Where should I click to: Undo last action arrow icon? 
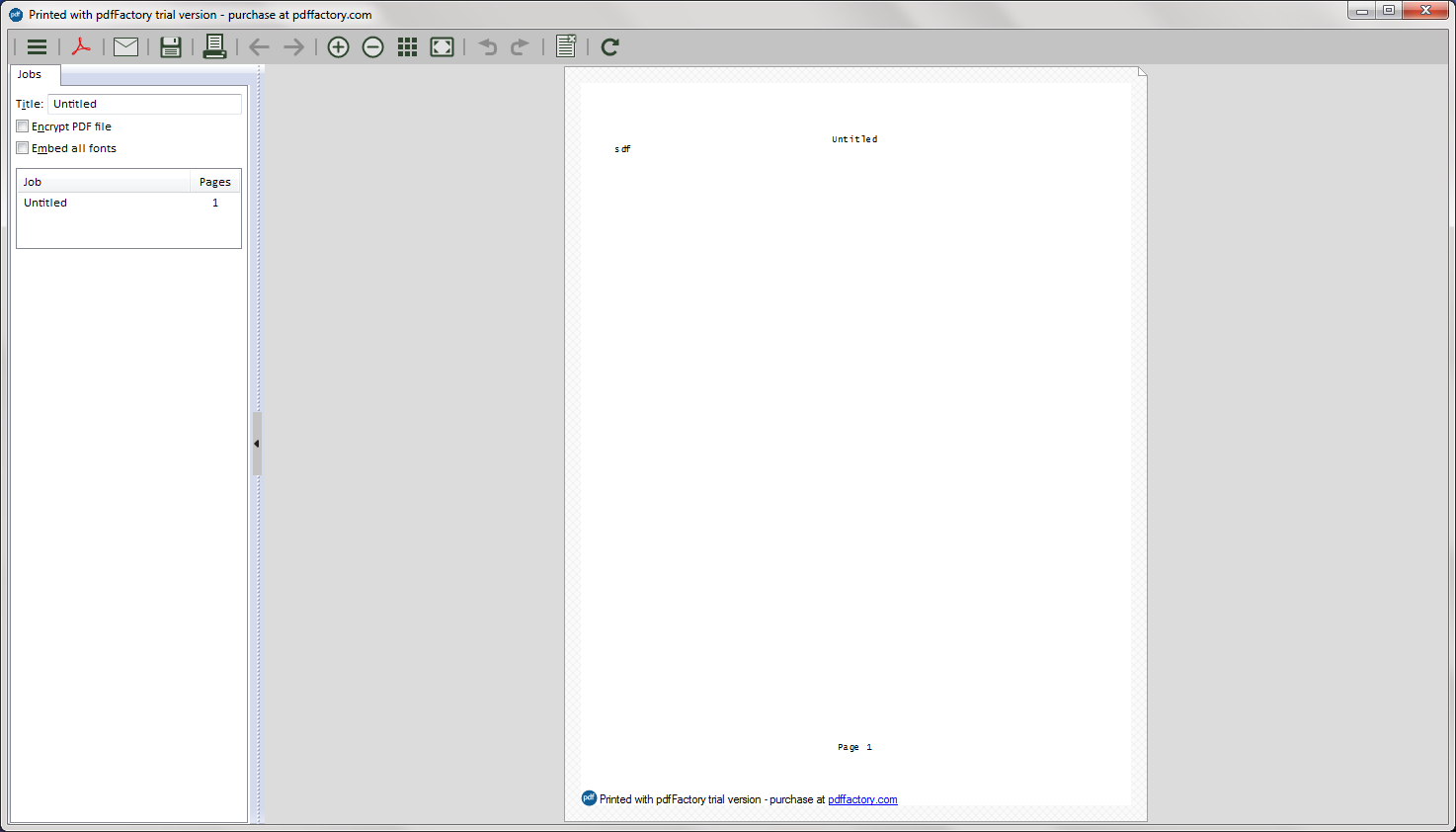click(487, 46)
